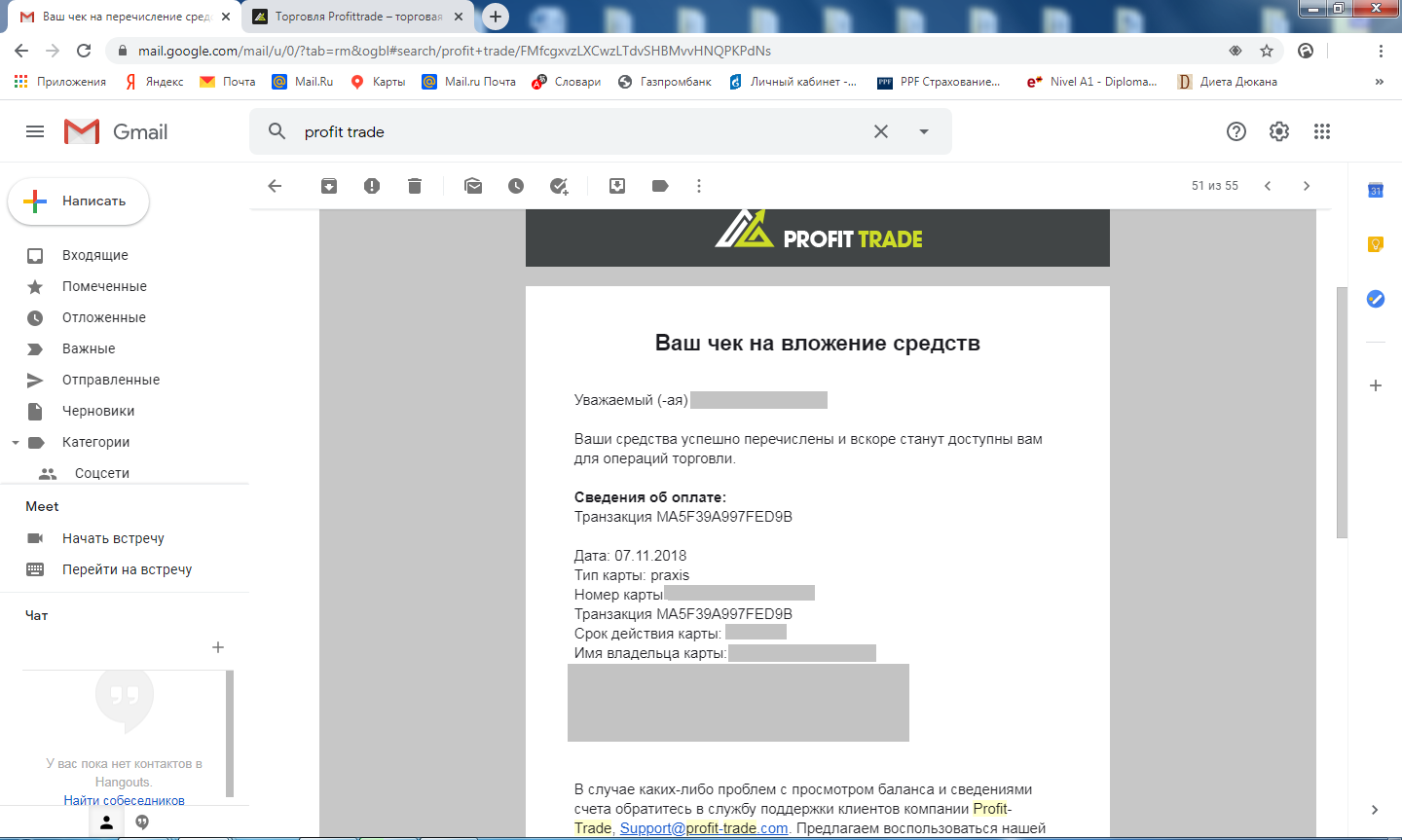Screen dimensions: 1402x840
Task: Click the email pane vertical scrollbar
Action: coord(1342,413)
